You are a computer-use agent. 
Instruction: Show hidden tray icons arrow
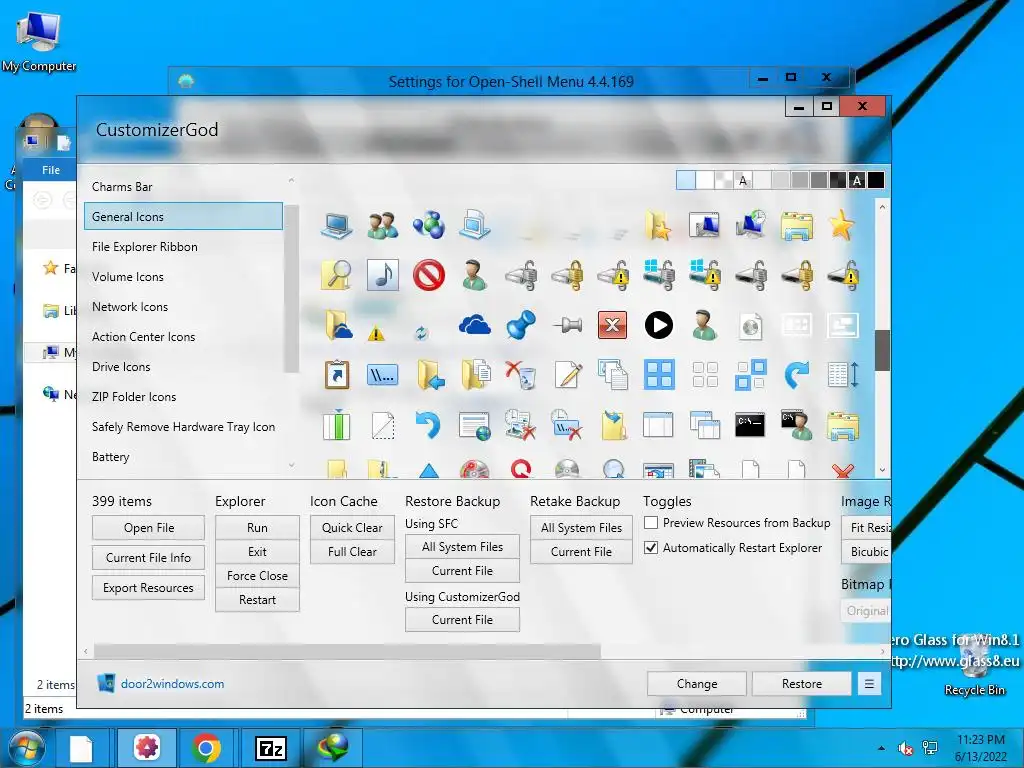(x=882, y=748)
